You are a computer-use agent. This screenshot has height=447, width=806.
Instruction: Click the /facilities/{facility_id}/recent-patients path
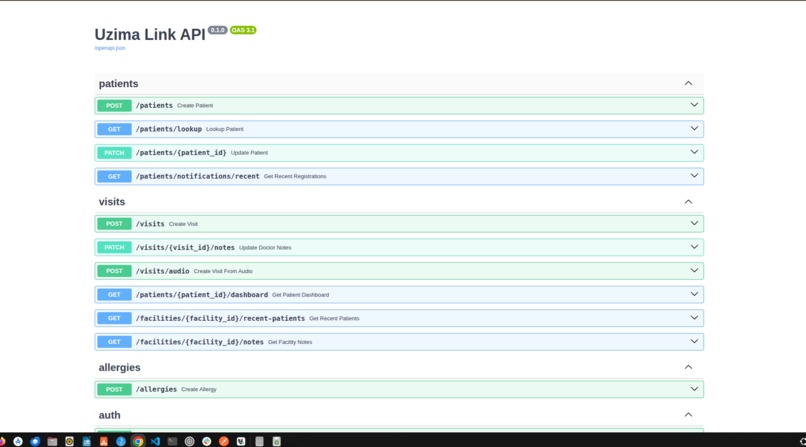(x=220, y=318)
